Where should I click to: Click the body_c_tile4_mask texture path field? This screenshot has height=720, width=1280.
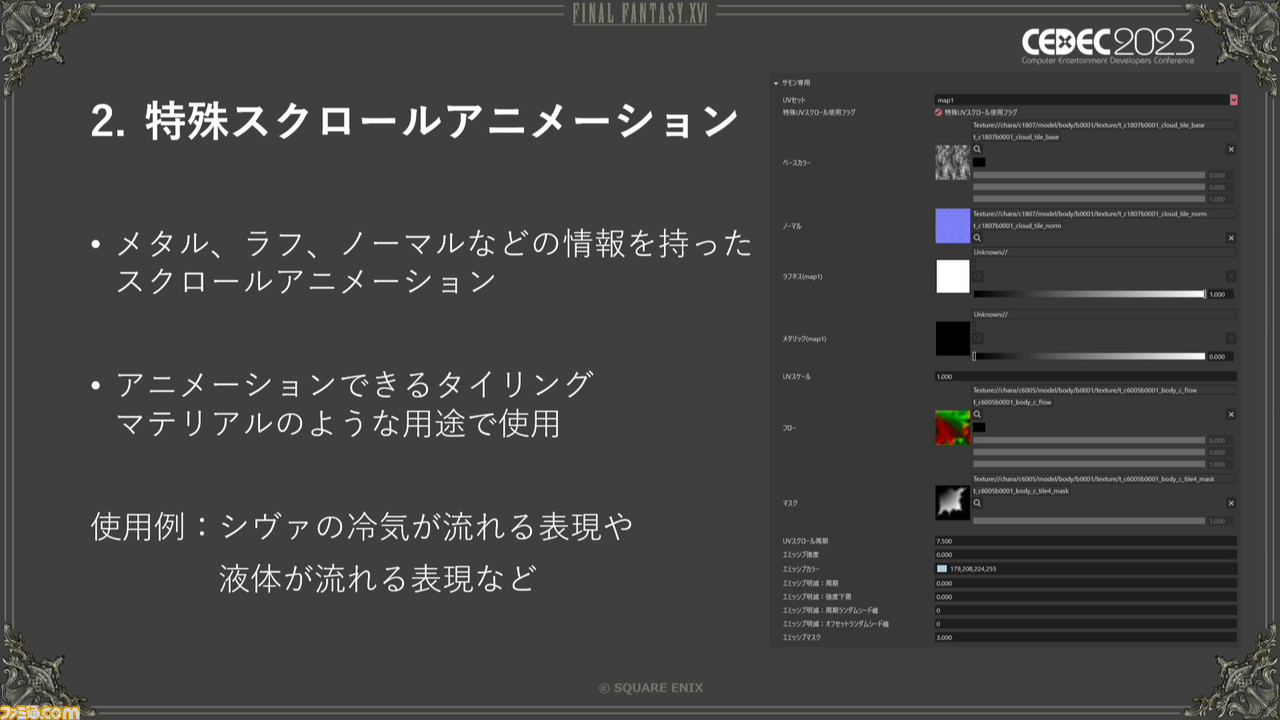pos(1104,479)
